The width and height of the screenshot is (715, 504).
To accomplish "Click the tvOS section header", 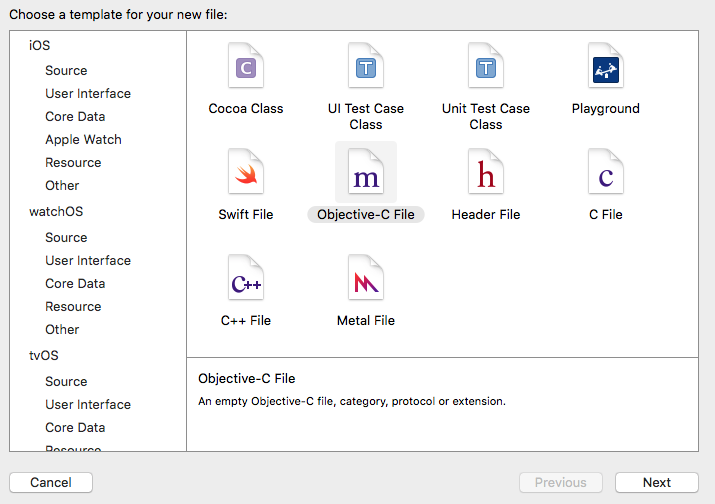I will tap(44, 356).
